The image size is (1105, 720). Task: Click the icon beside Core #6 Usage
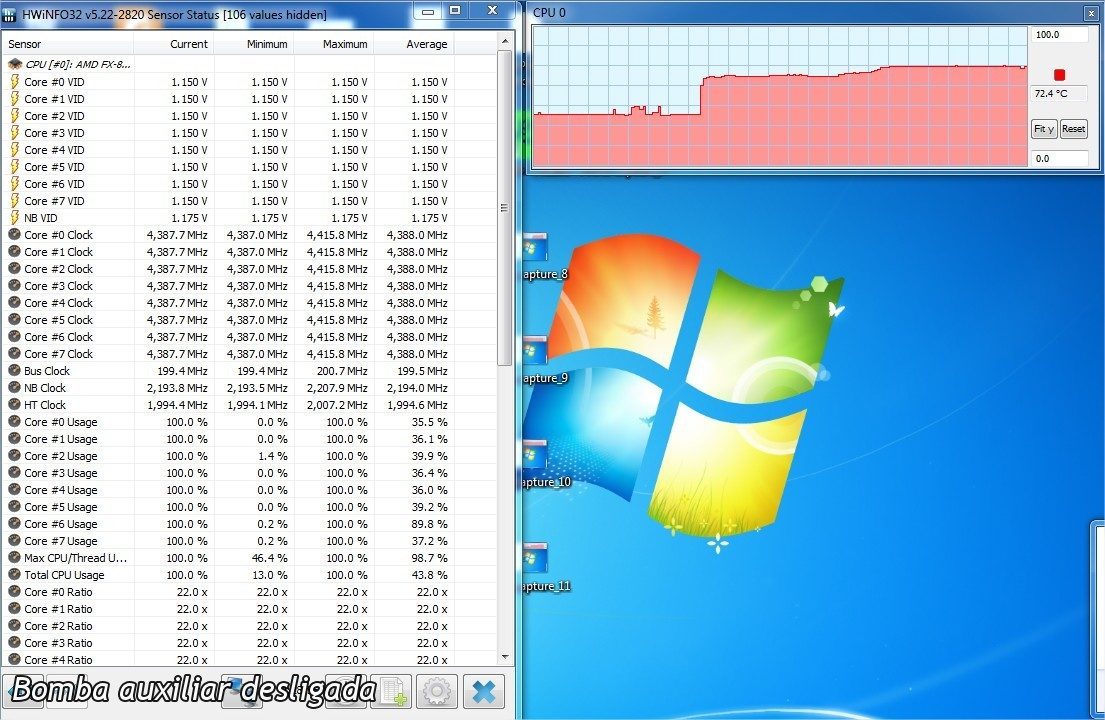coord(14,523)
